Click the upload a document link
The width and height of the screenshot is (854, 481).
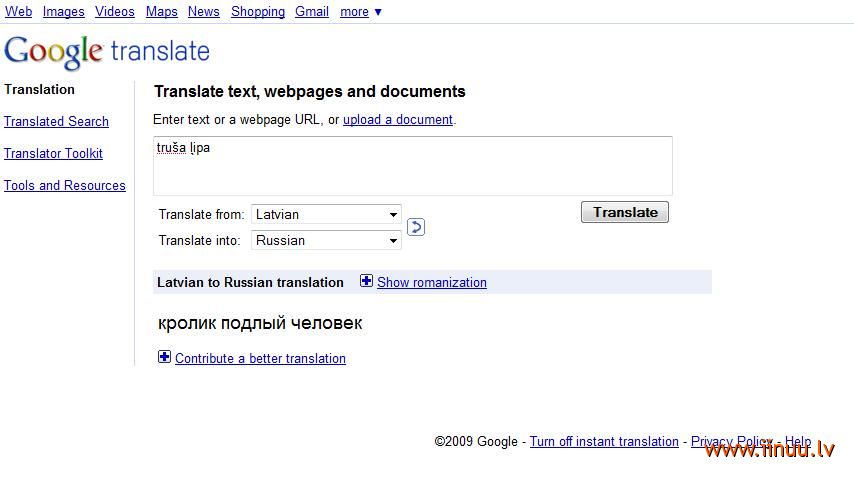398,119
